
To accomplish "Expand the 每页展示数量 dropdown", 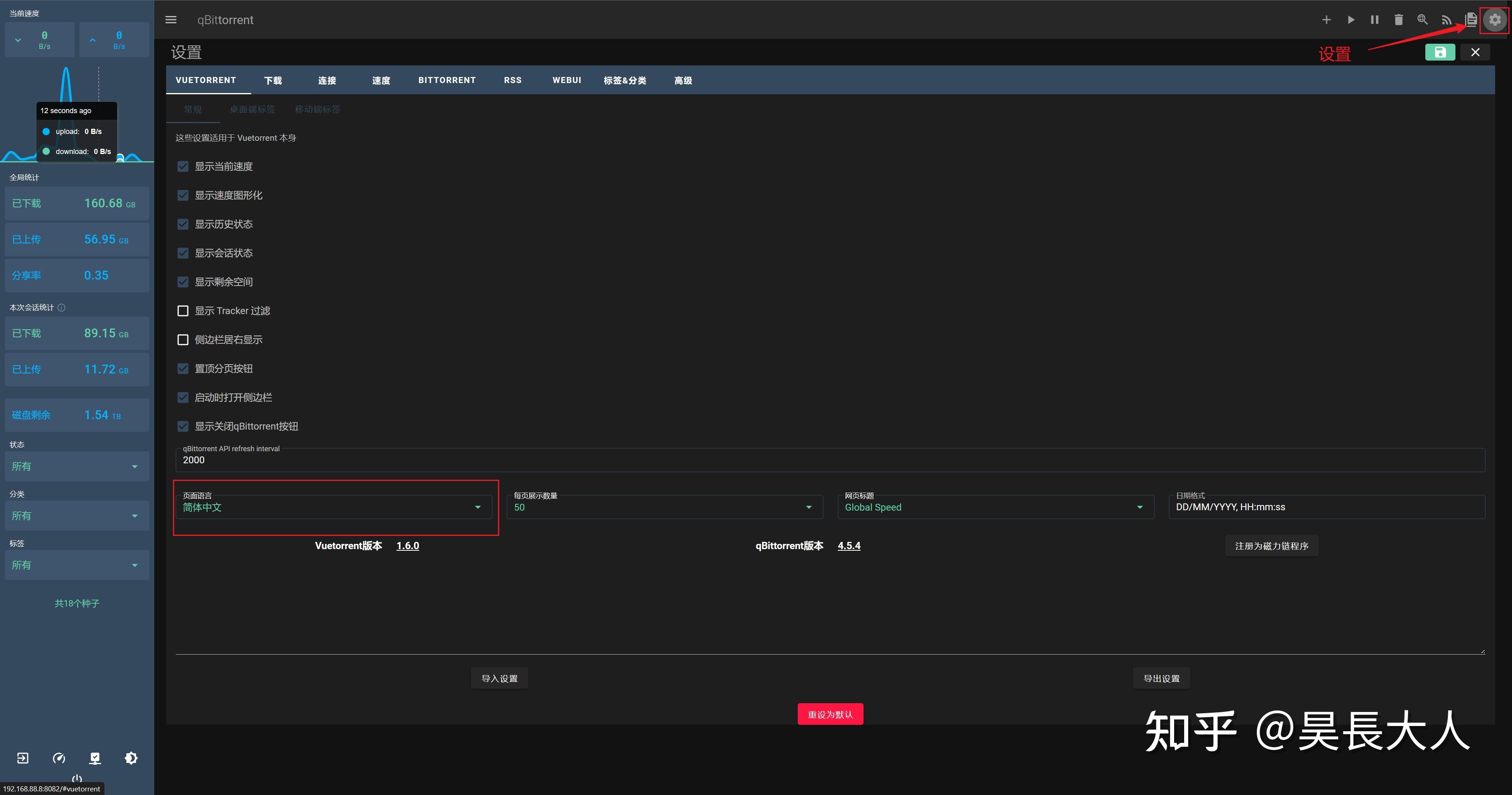I will (664, 507).
